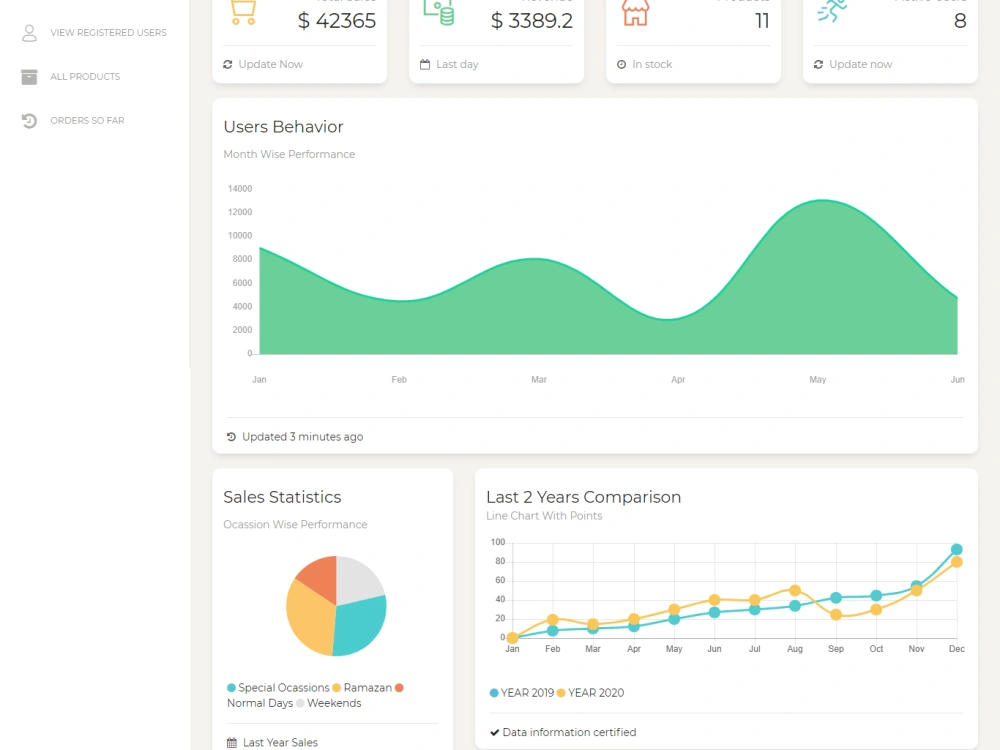Viewport: 1000px width, 750px height.
Task: Click the running person icon on users card
Action: (832, 10)
